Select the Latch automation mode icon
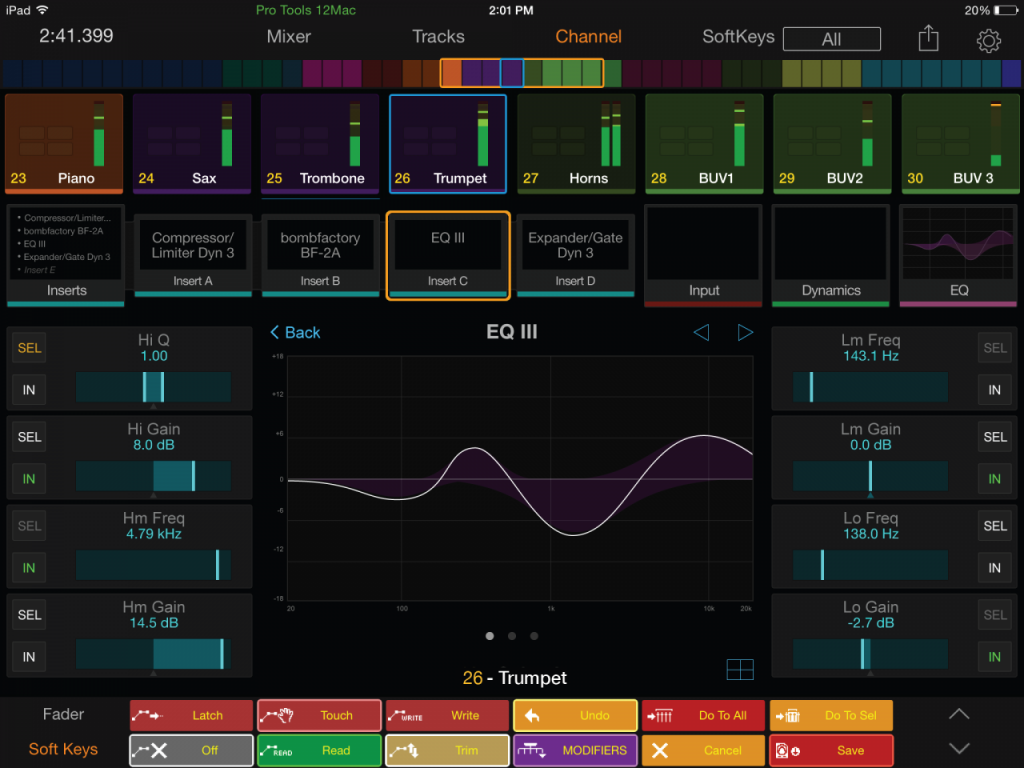The image size is (1024, 768). pos(191,715)
